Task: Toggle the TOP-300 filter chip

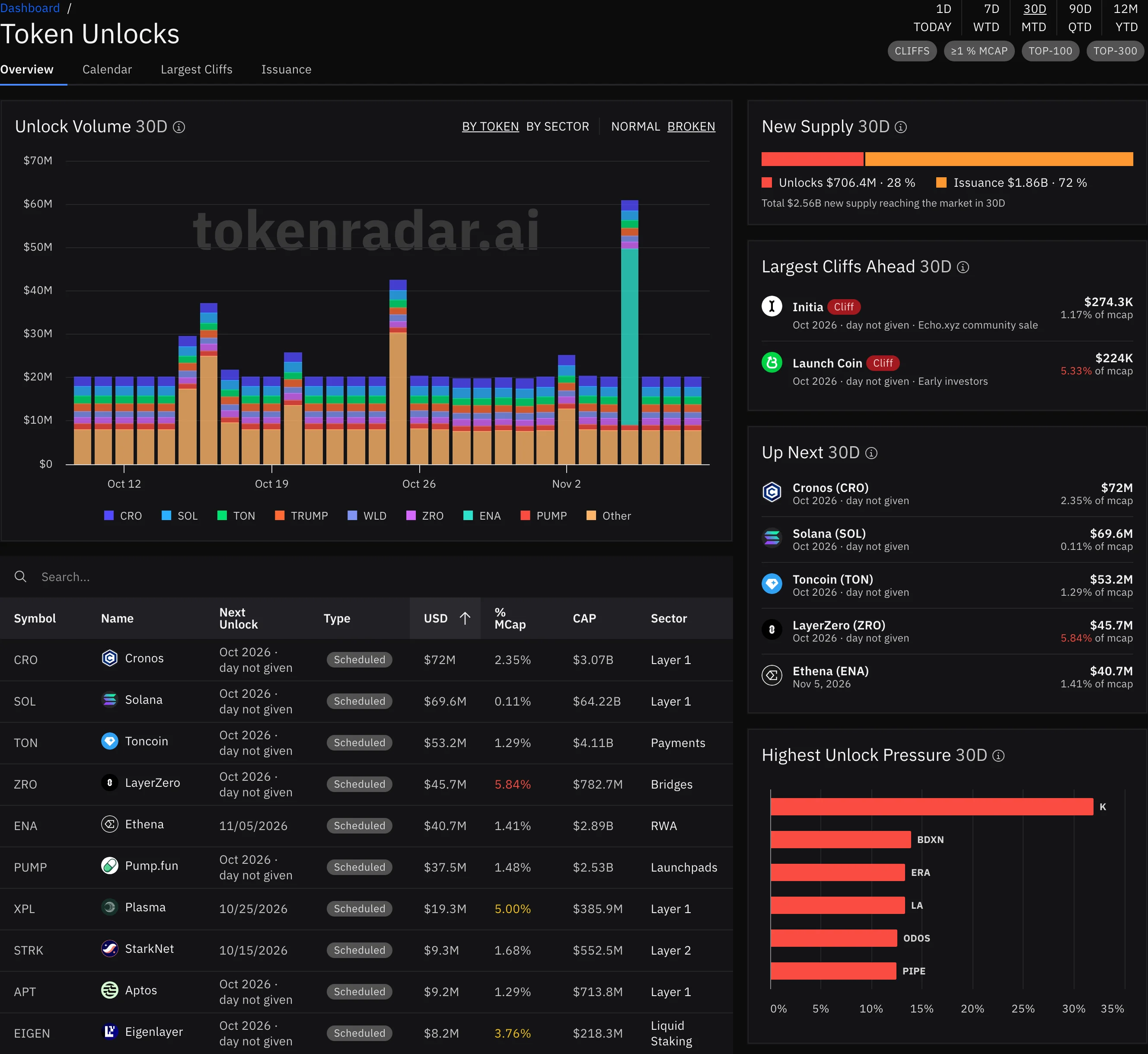Action: coord(1116,51)
